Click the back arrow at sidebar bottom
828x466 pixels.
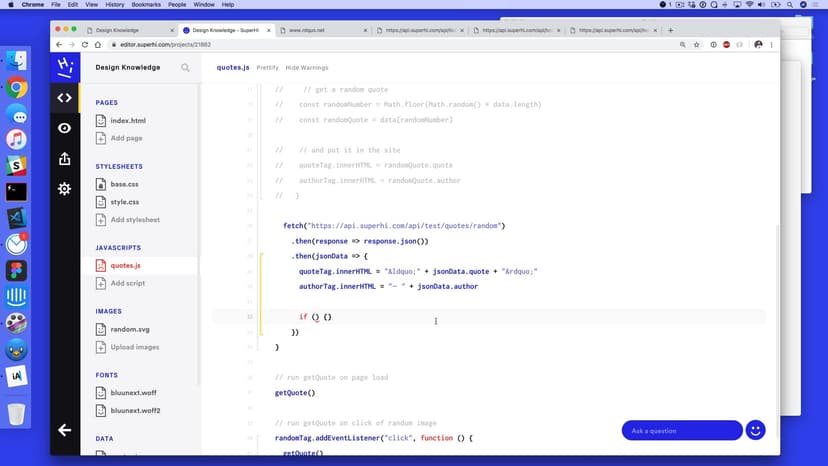[x=65, y=430]
